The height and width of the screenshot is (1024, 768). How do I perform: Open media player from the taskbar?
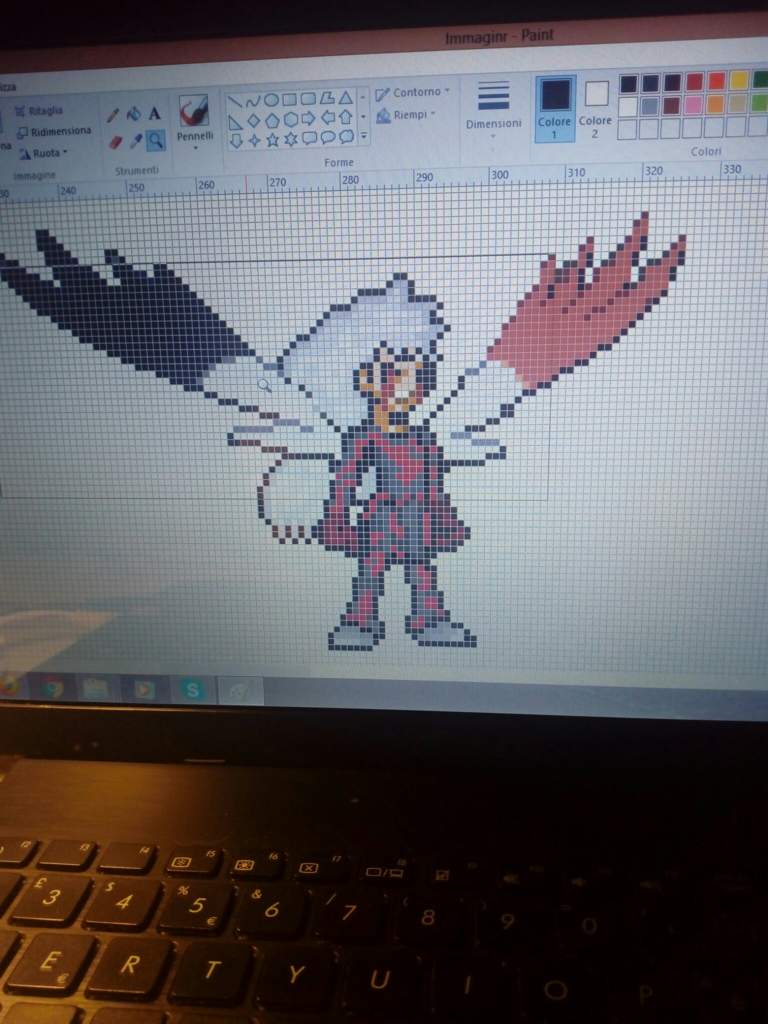(x=144, y=689)
